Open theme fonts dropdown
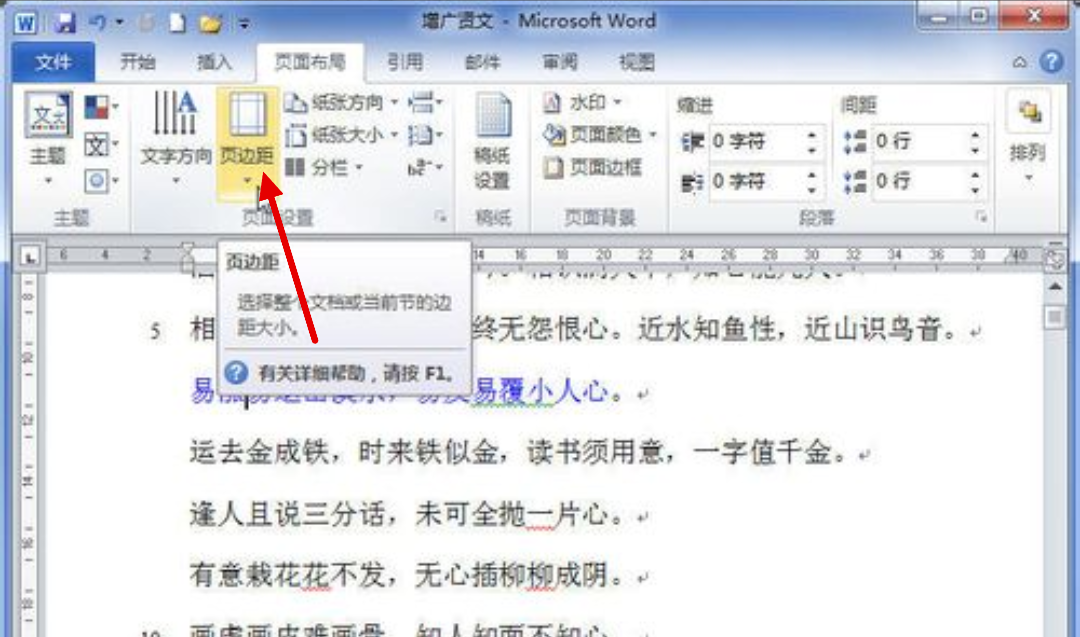 (x=101, y=144)
